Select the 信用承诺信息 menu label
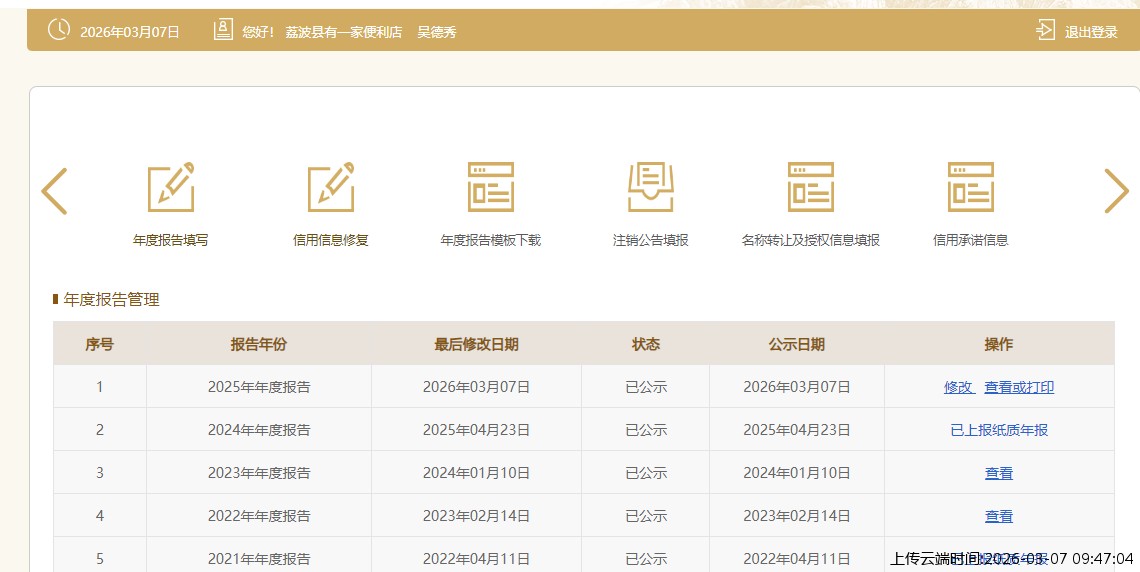The image size is (1140, 572). (x=970, y=240)
